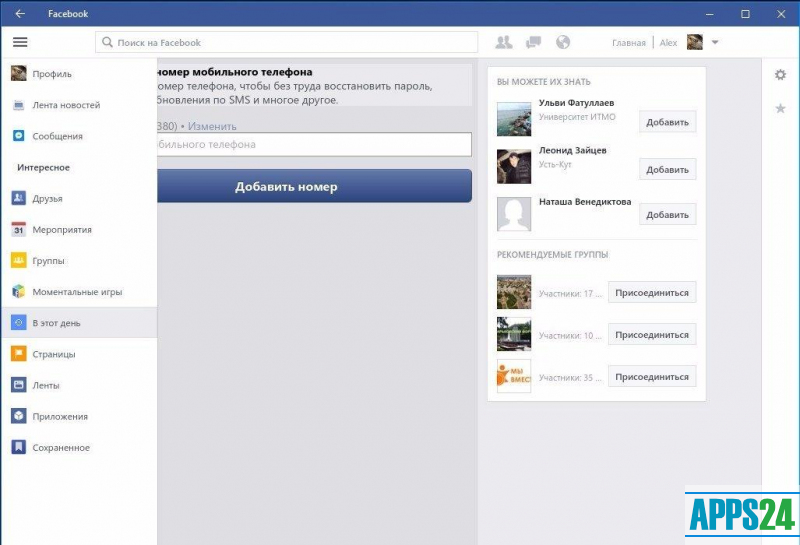
Task: Click the В этот день icon
Action: (19, 323)
